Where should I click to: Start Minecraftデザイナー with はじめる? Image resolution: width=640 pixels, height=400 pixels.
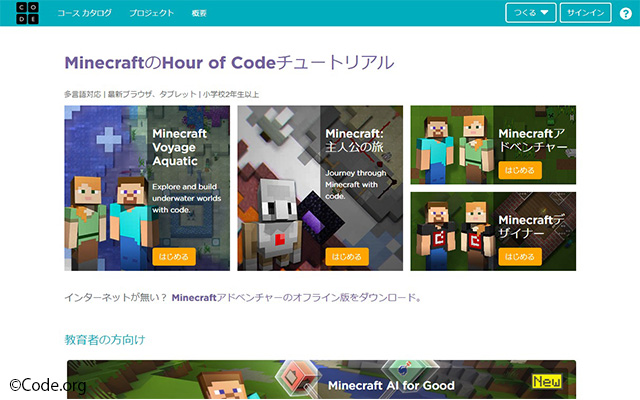point(520,257)
